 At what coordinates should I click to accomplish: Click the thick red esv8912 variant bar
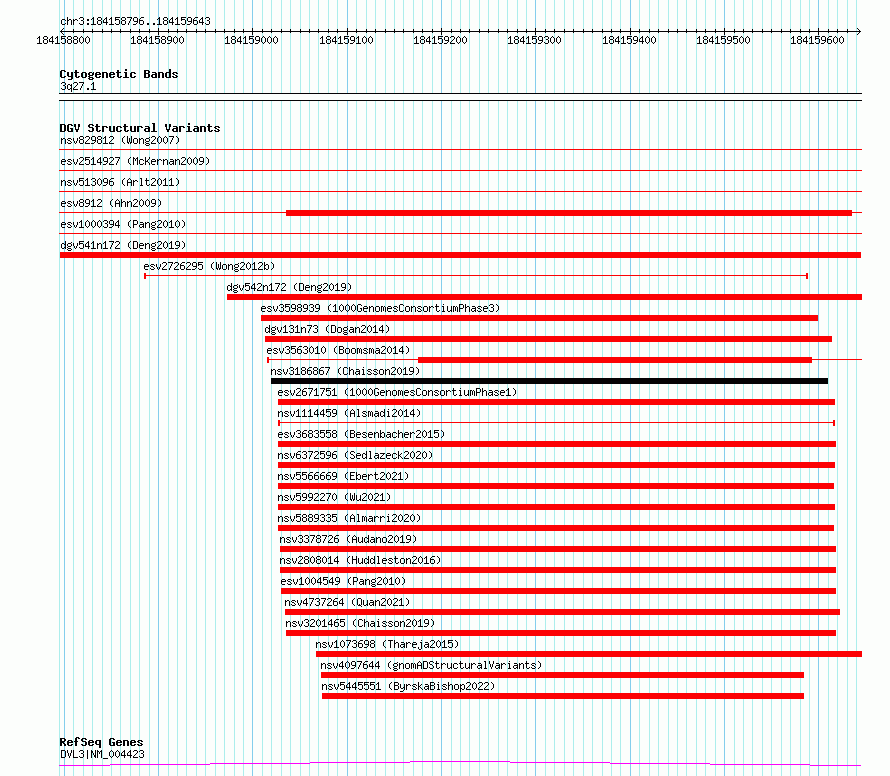pos(569,213)
